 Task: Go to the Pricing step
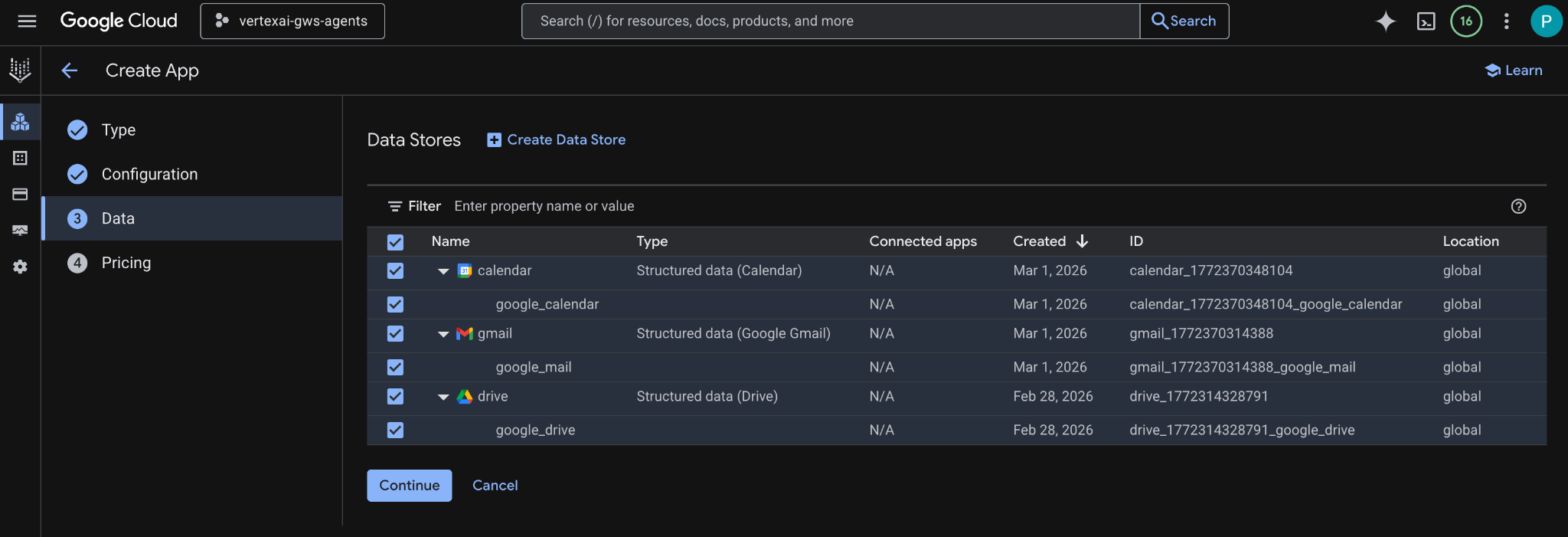[x=126, y=263]
